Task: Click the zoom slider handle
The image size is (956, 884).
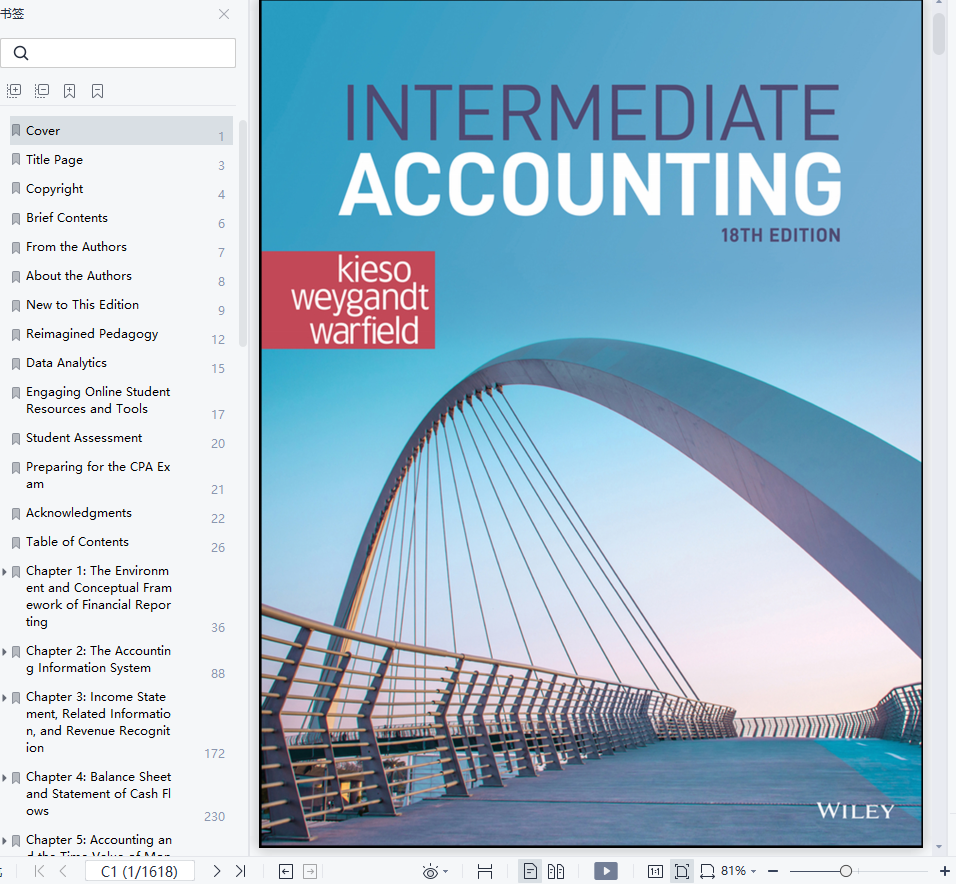Action: point(846,872)
